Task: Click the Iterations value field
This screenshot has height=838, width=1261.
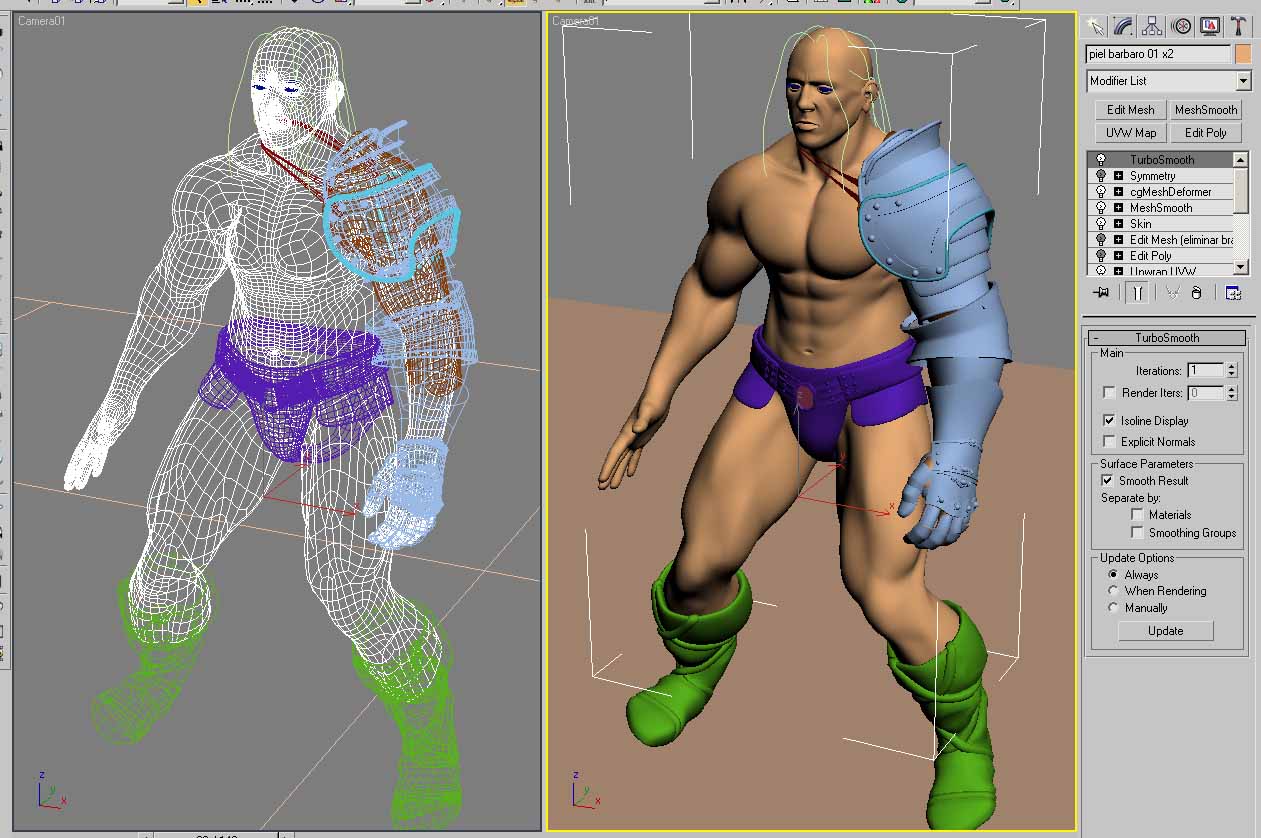Action: tap(1205, 370)
